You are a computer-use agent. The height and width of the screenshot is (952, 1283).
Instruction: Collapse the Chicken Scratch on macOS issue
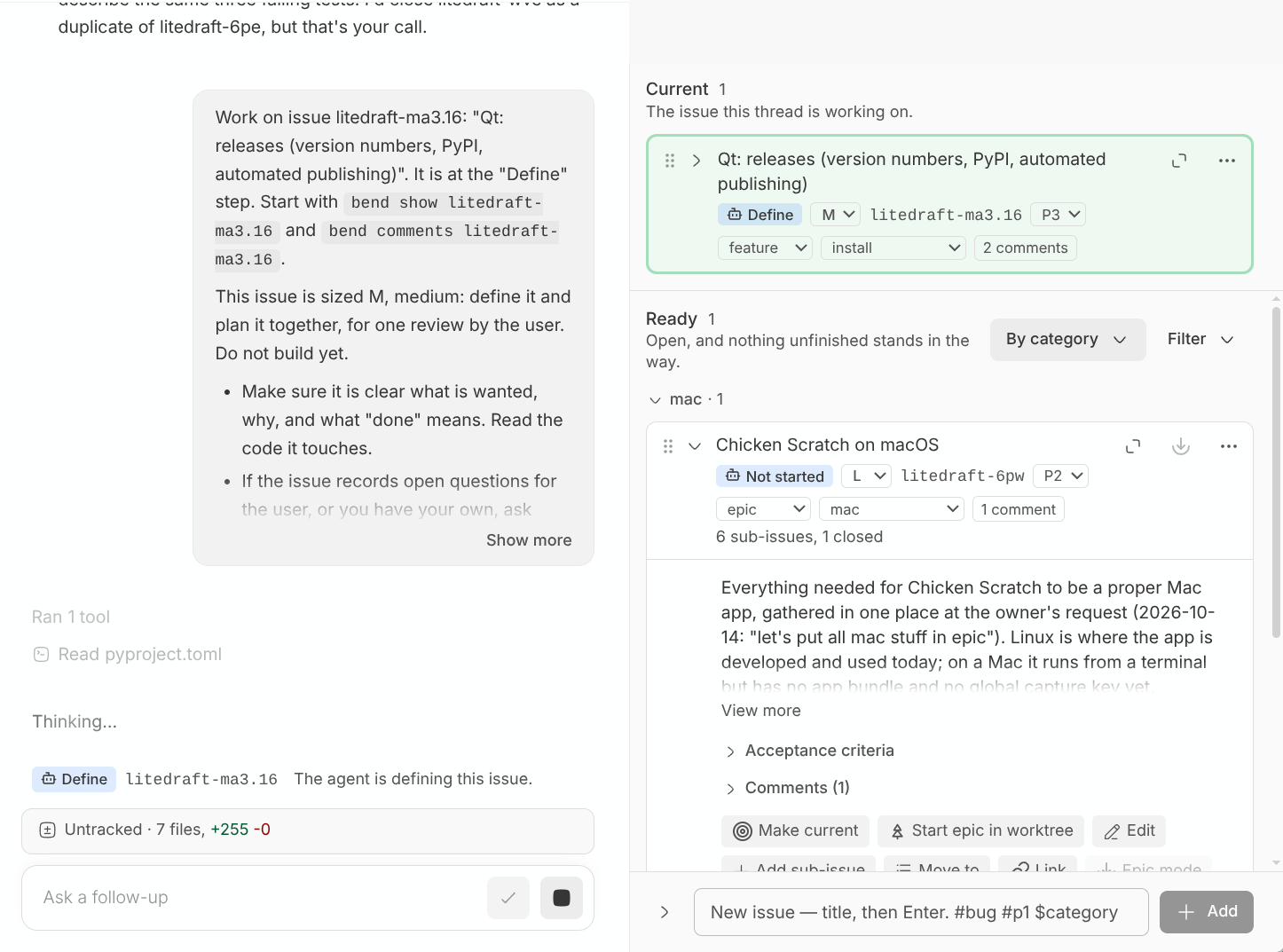tap(696, 446)
